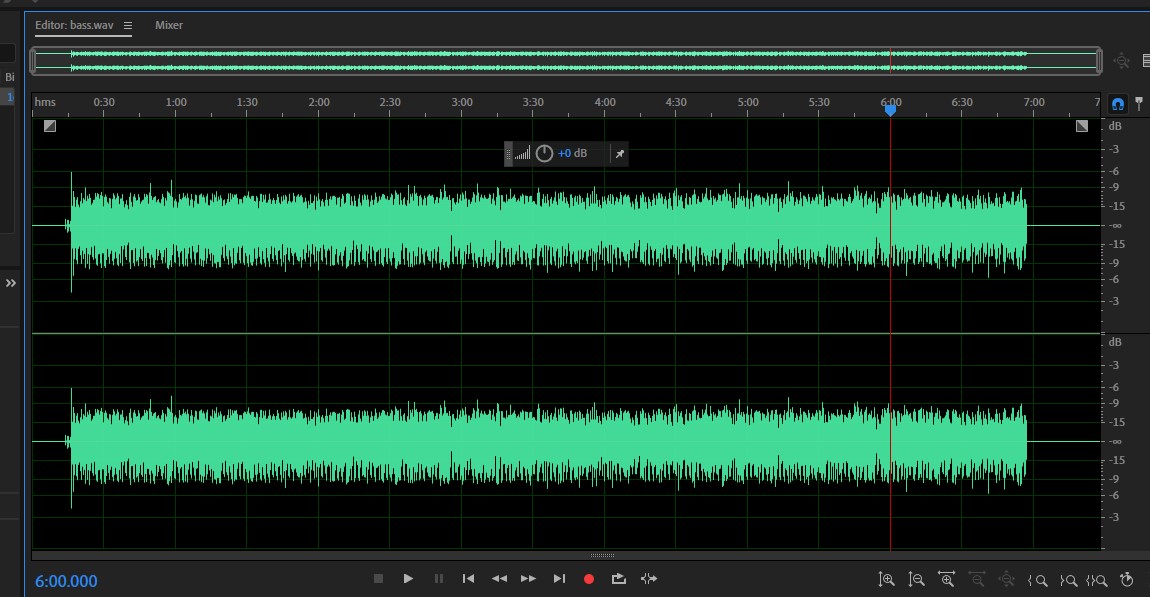Click the 3:00 mark on the timeline ruler
The image size is (1150, 597).
click(x=461, y=102)
